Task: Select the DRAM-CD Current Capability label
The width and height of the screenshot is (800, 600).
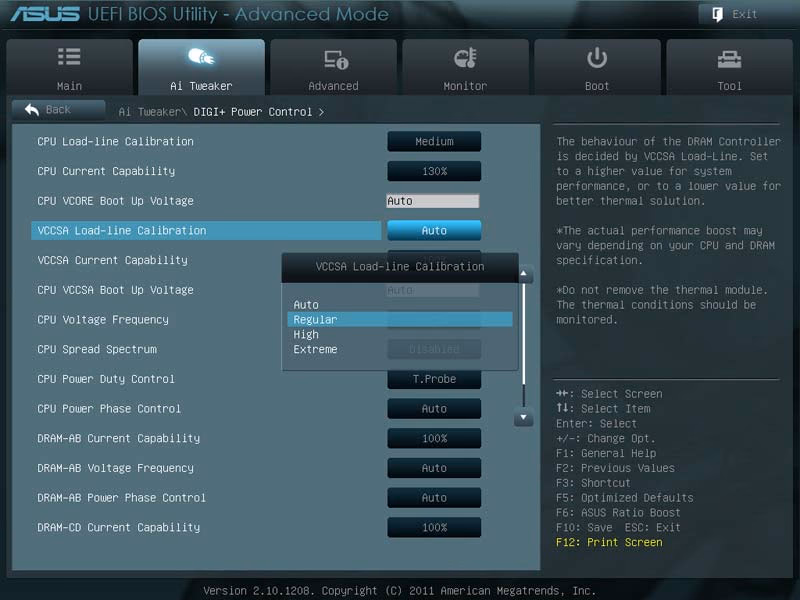Action: point(118,527)
